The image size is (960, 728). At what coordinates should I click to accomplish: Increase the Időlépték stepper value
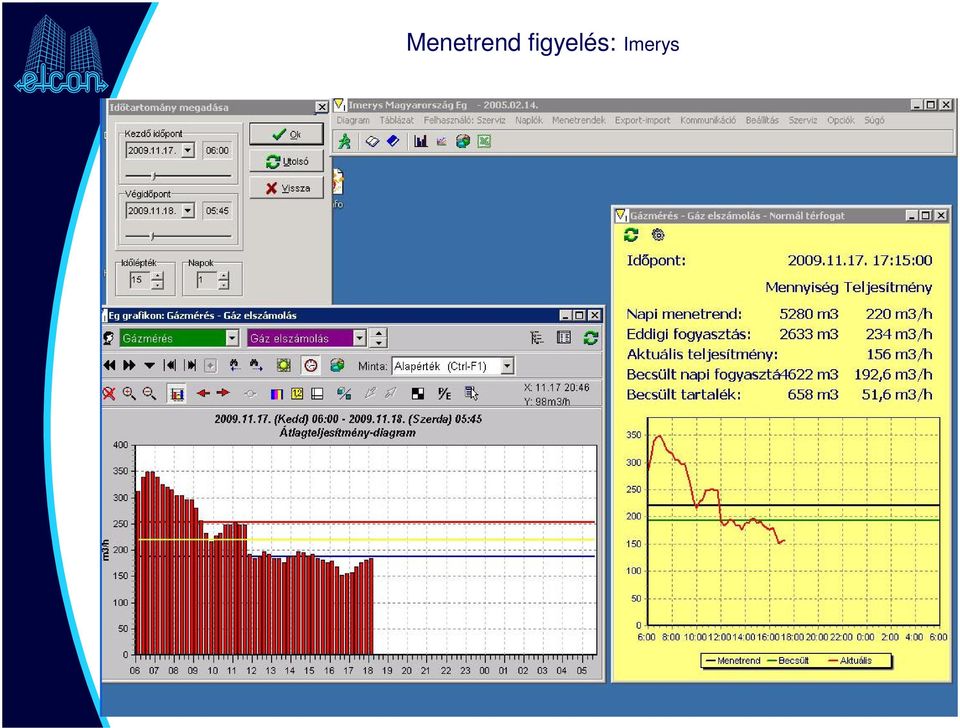tap(158, 276)
